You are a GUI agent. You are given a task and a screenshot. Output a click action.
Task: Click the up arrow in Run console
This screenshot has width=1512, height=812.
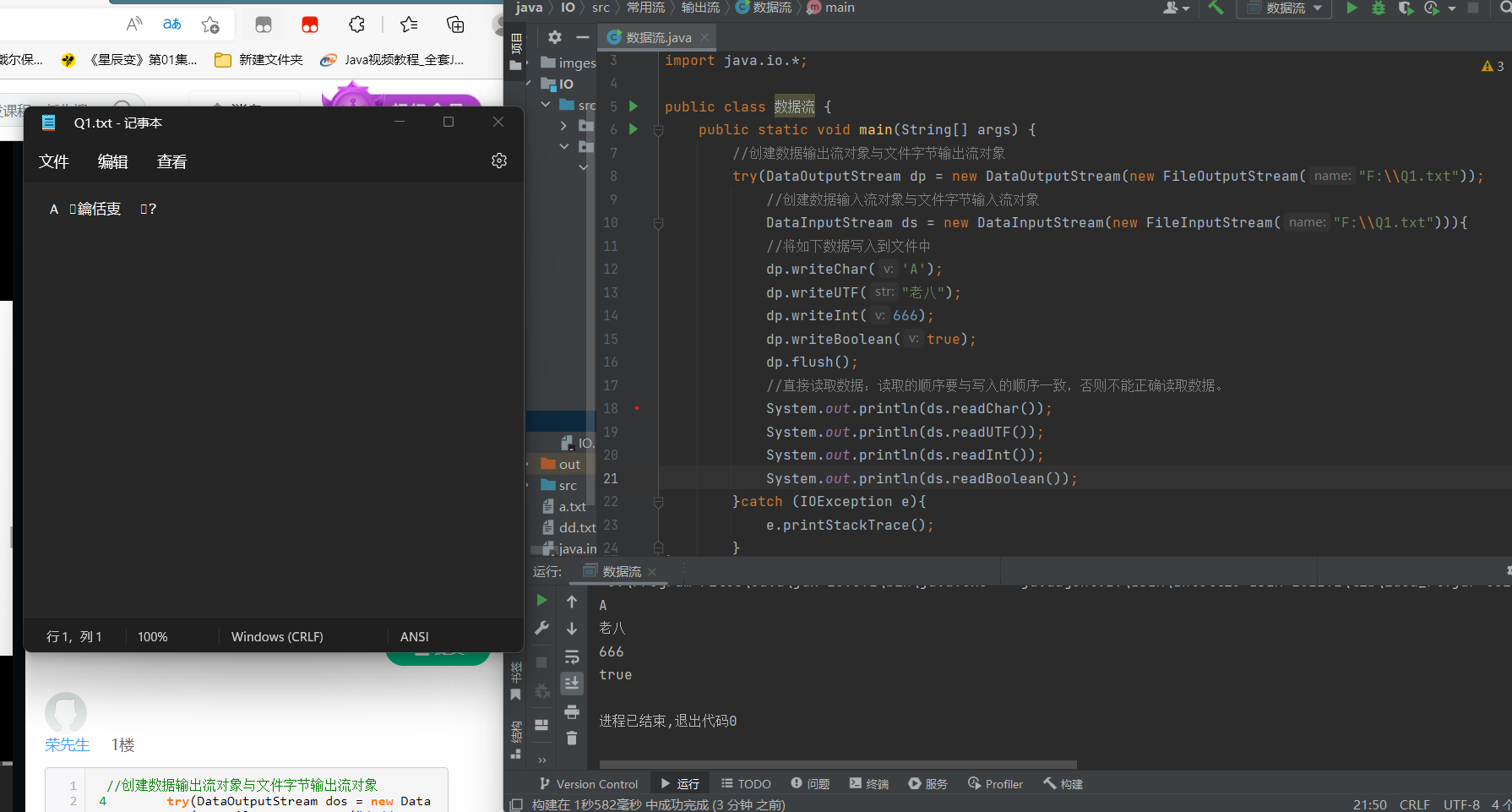pos(572,602)
